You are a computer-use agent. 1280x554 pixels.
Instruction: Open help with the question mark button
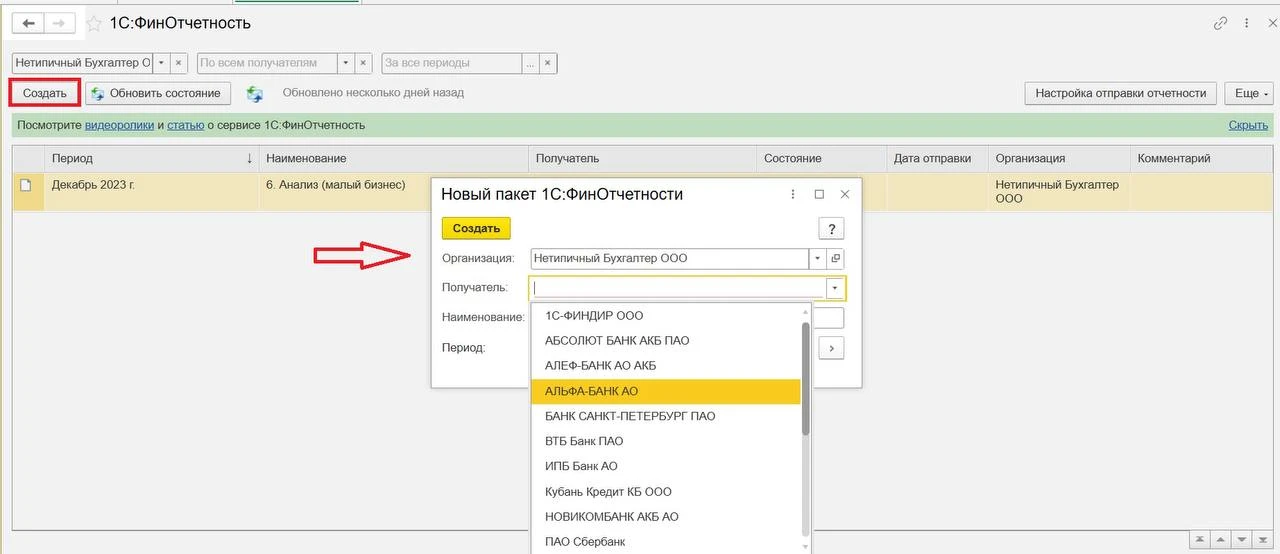[x=832, y=229]
